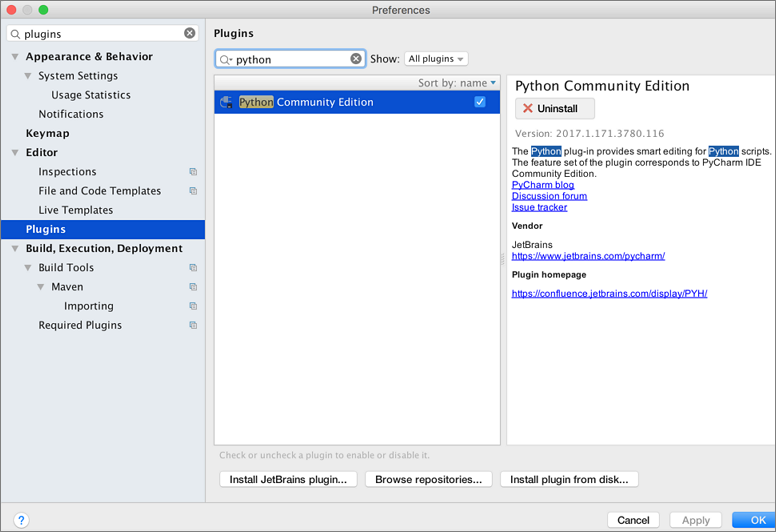This screenshot has width=776, height=532.
Task: Click the splitter handle between list and details
Action: [x=503, y=259]
